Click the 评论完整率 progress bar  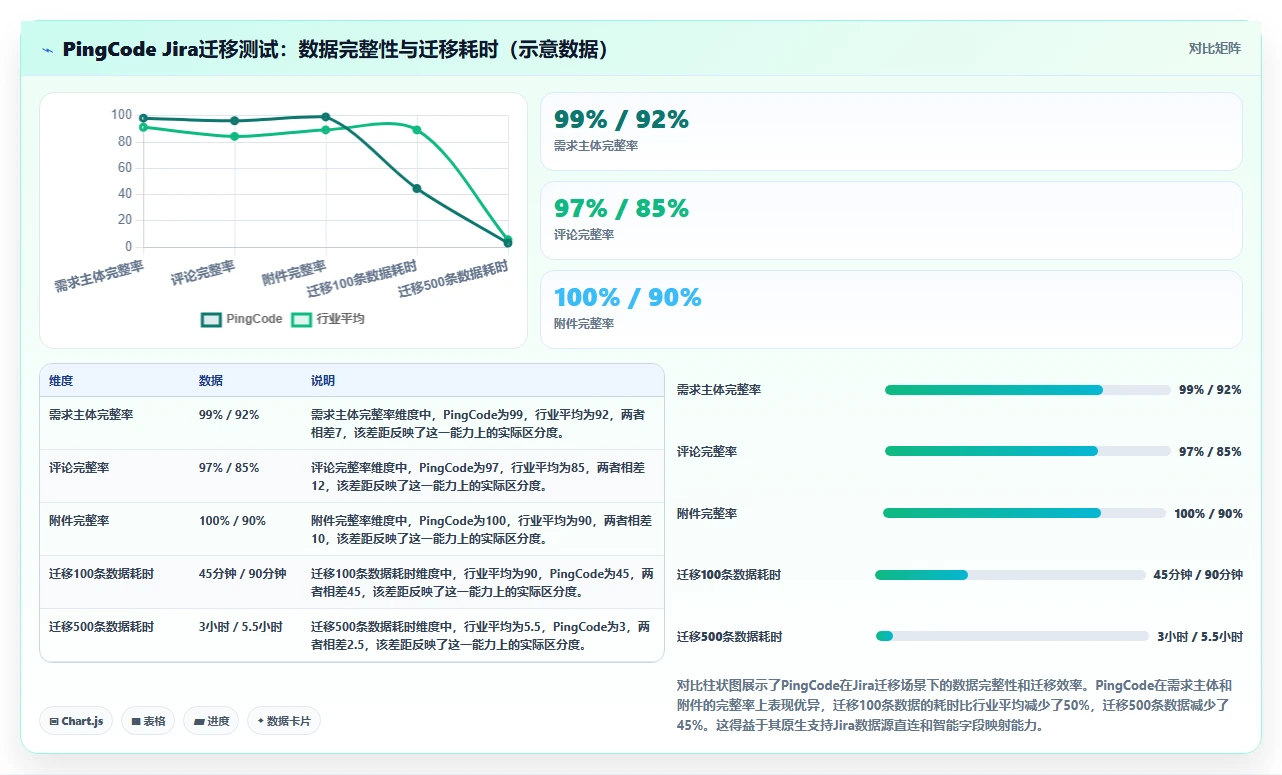1027,451
